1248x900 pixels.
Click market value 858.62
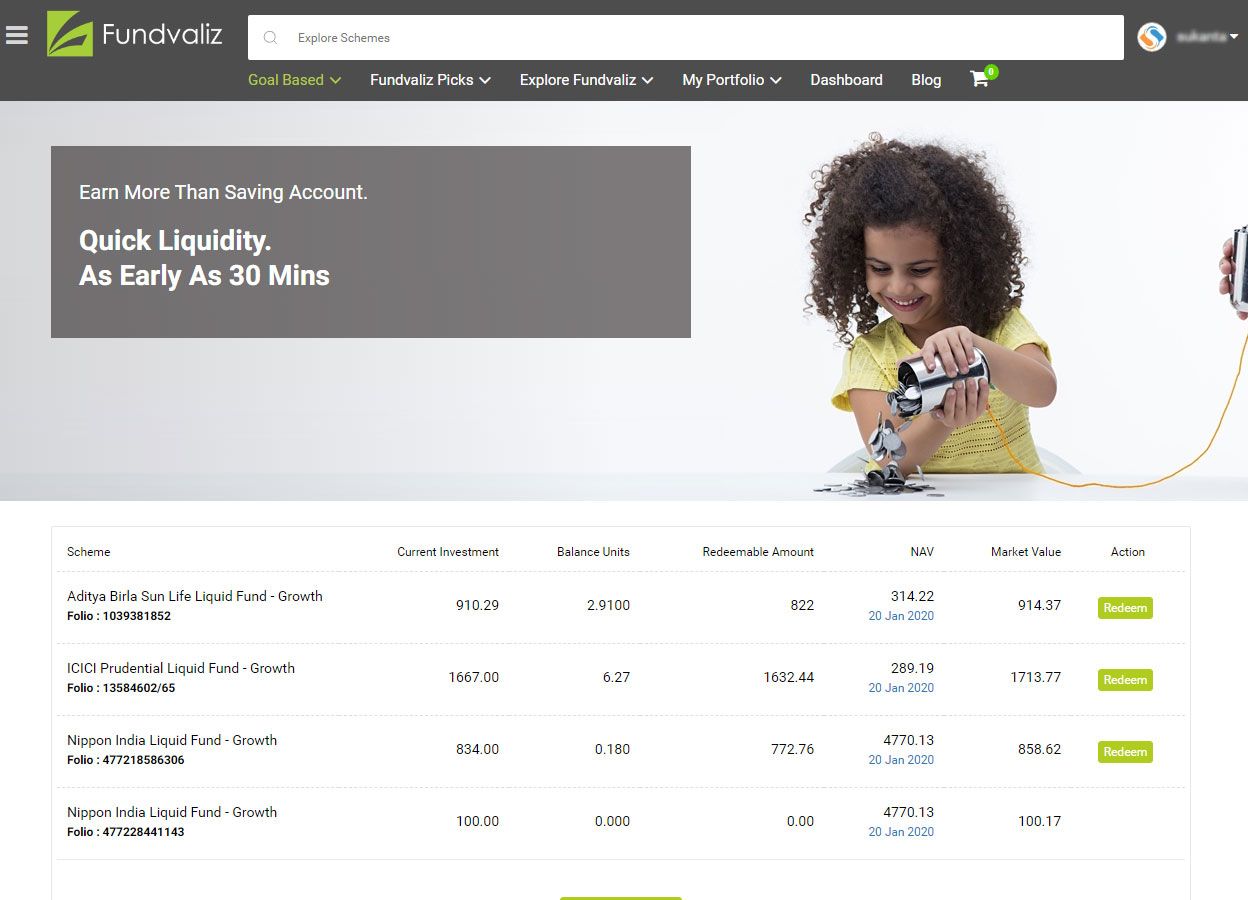click(x=1040, y=749)
